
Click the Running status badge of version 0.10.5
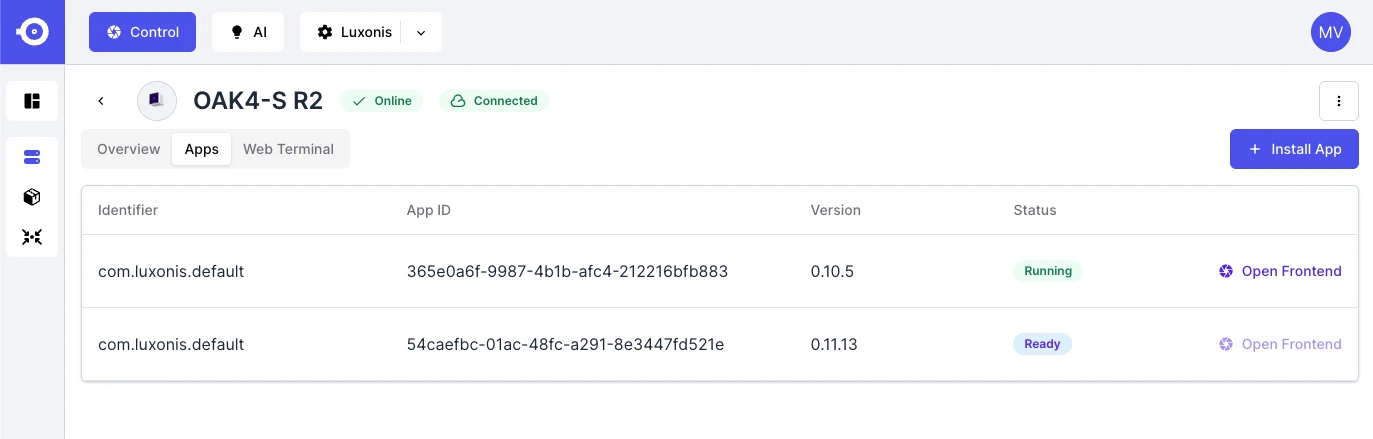point(1048,271)
